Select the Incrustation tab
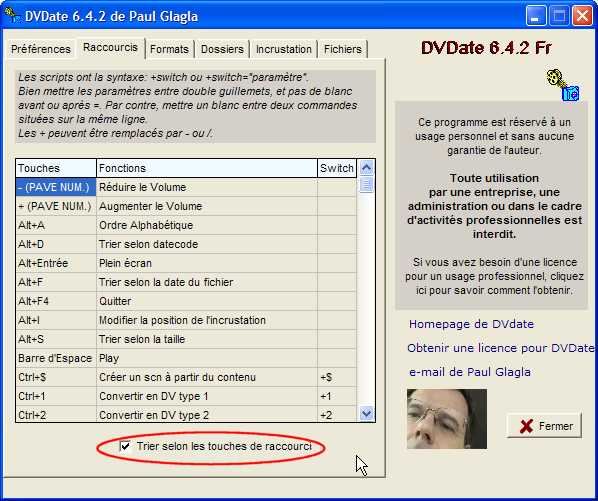This screenshot has height=501, width=598. coord(284,49)
